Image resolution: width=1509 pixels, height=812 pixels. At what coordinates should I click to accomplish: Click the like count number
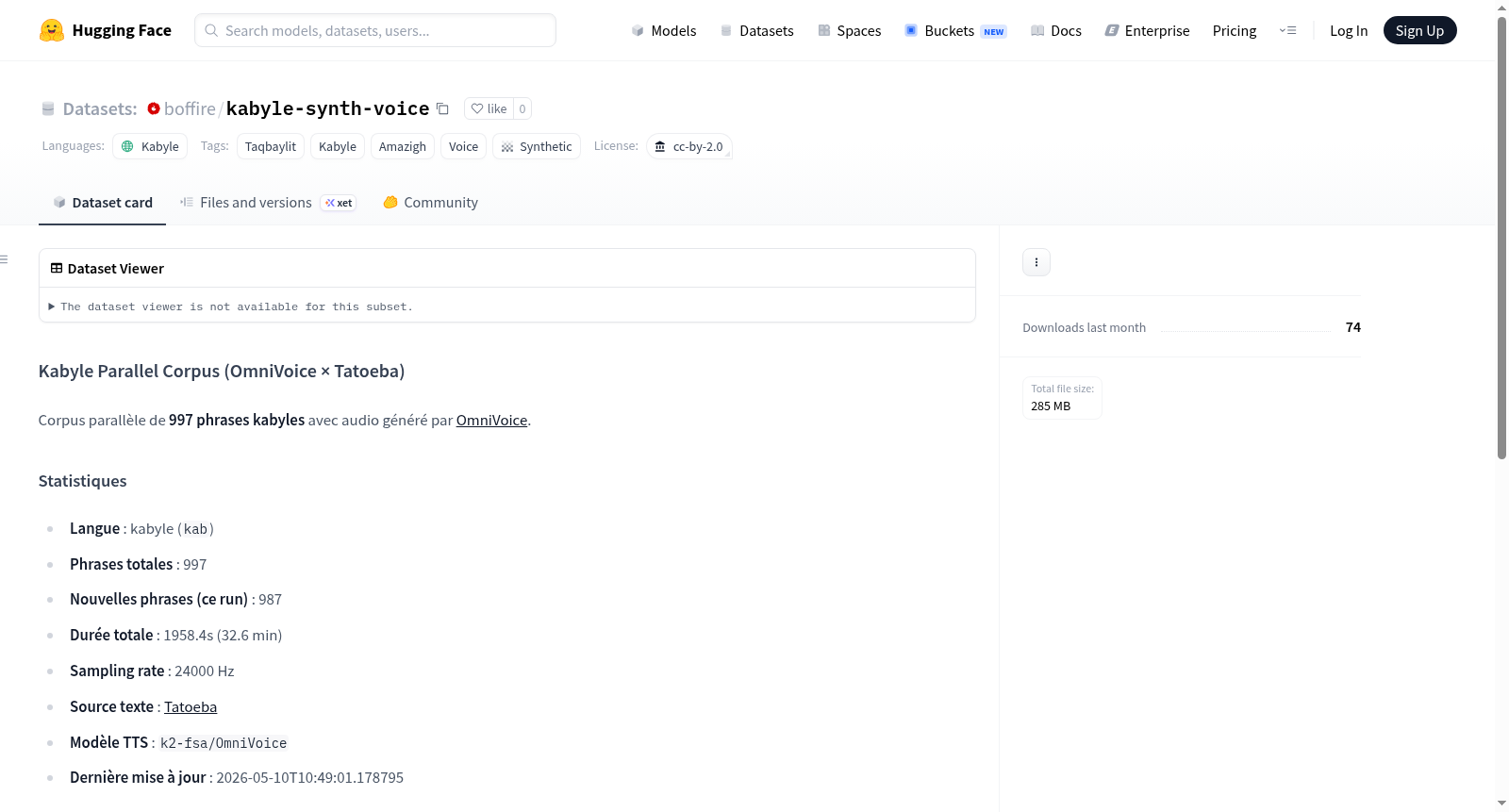(x=522, y=108)
